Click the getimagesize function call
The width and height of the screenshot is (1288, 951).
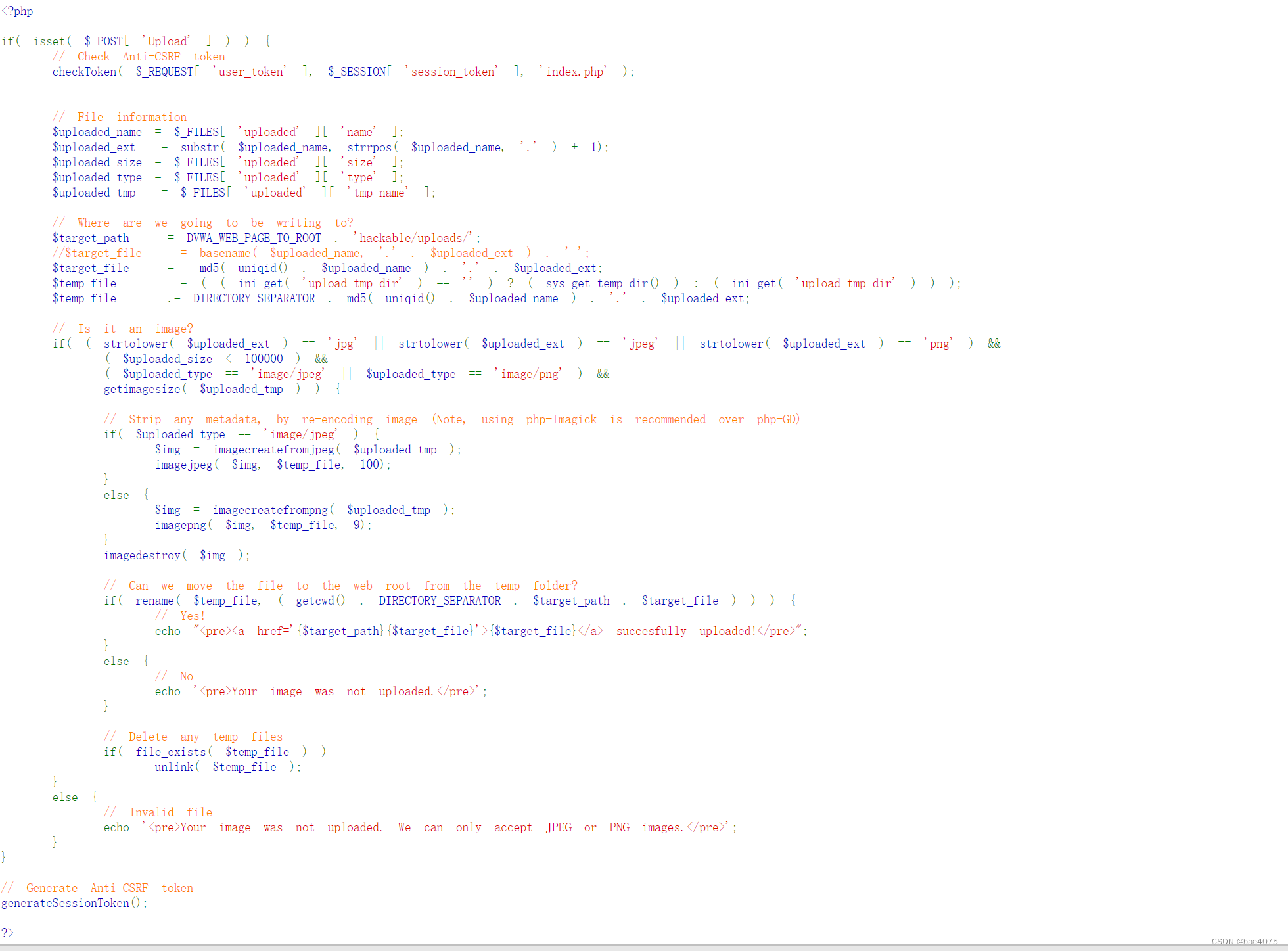(142, 389)
